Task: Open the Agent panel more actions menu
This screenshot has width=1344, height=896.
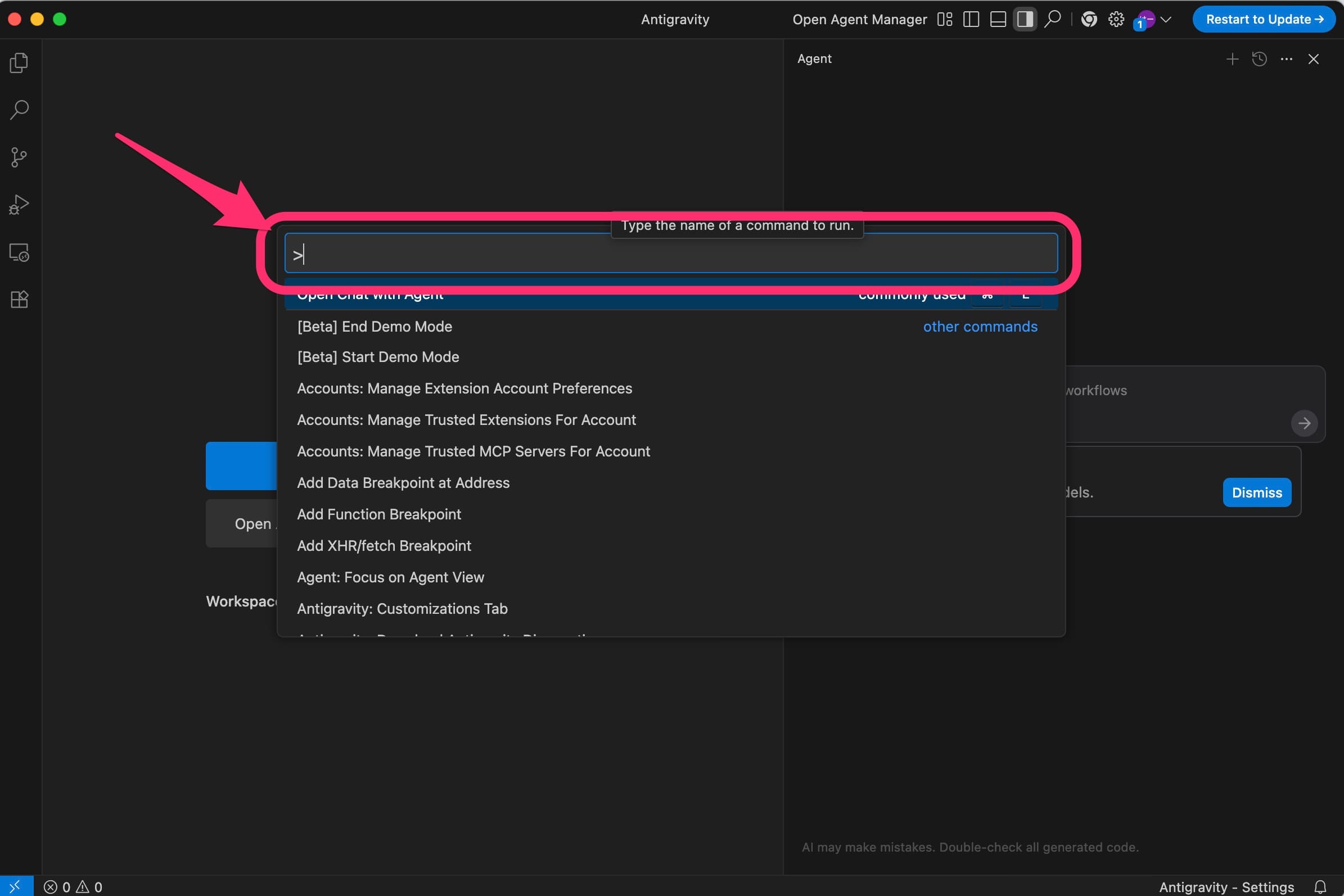Action: 1286,59
